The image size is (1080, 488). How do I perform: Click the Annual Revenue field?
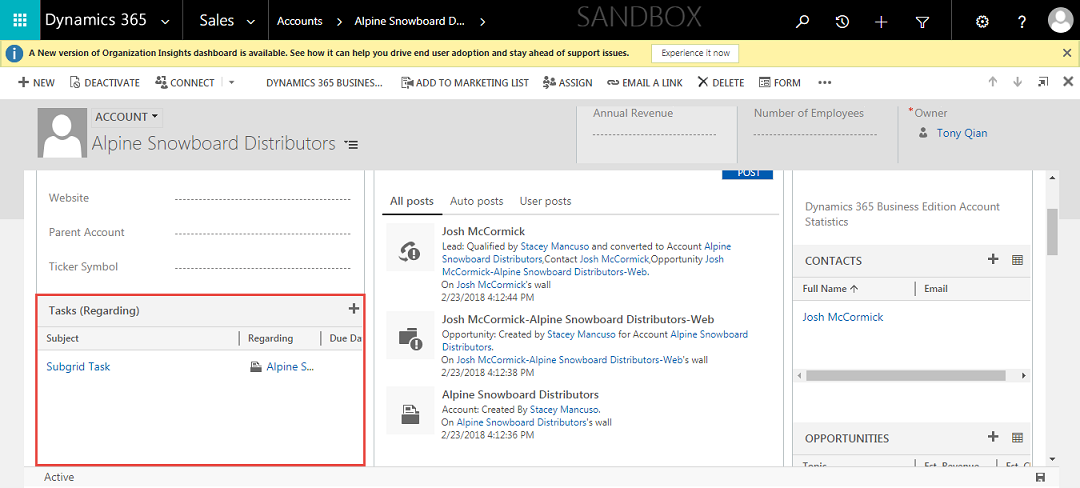(x=654, y=134)
